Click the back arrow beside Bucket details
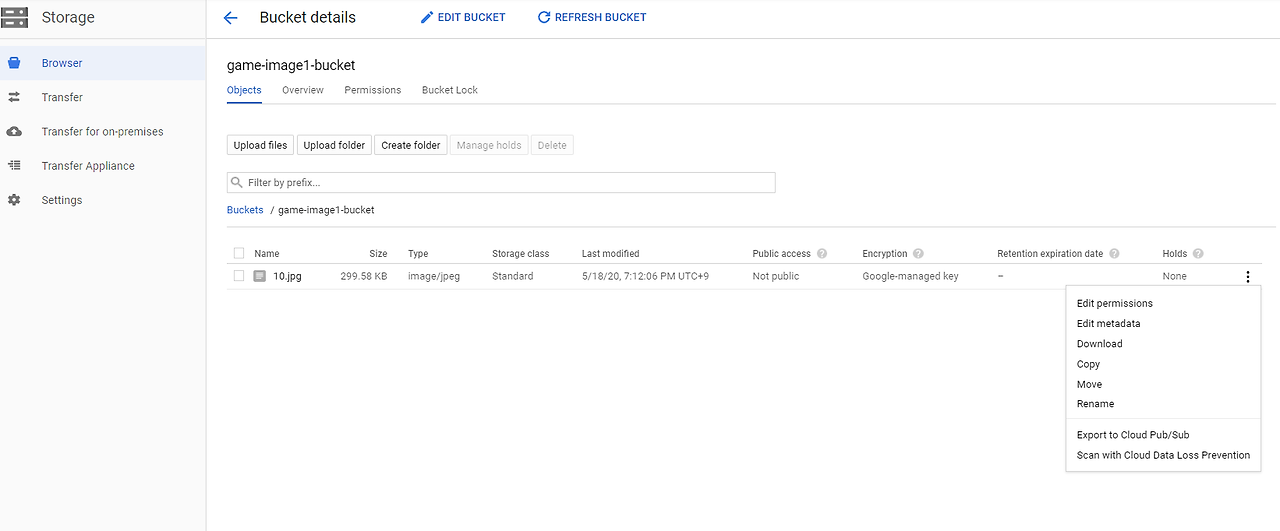The width and height of the screenshot is (1280, 531). click(x=231, y=18)
